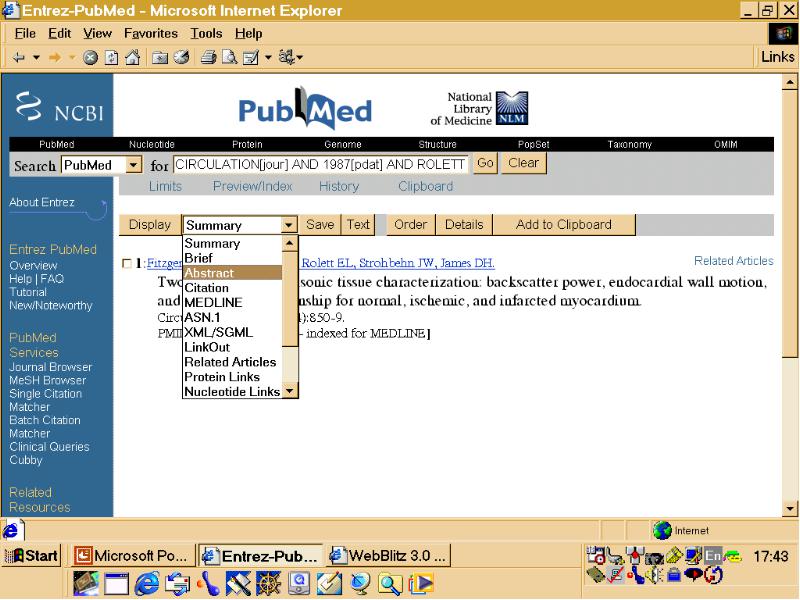Click the magnifier folder quick launch icon
The image size is (800, 600).
click(390, 584)
